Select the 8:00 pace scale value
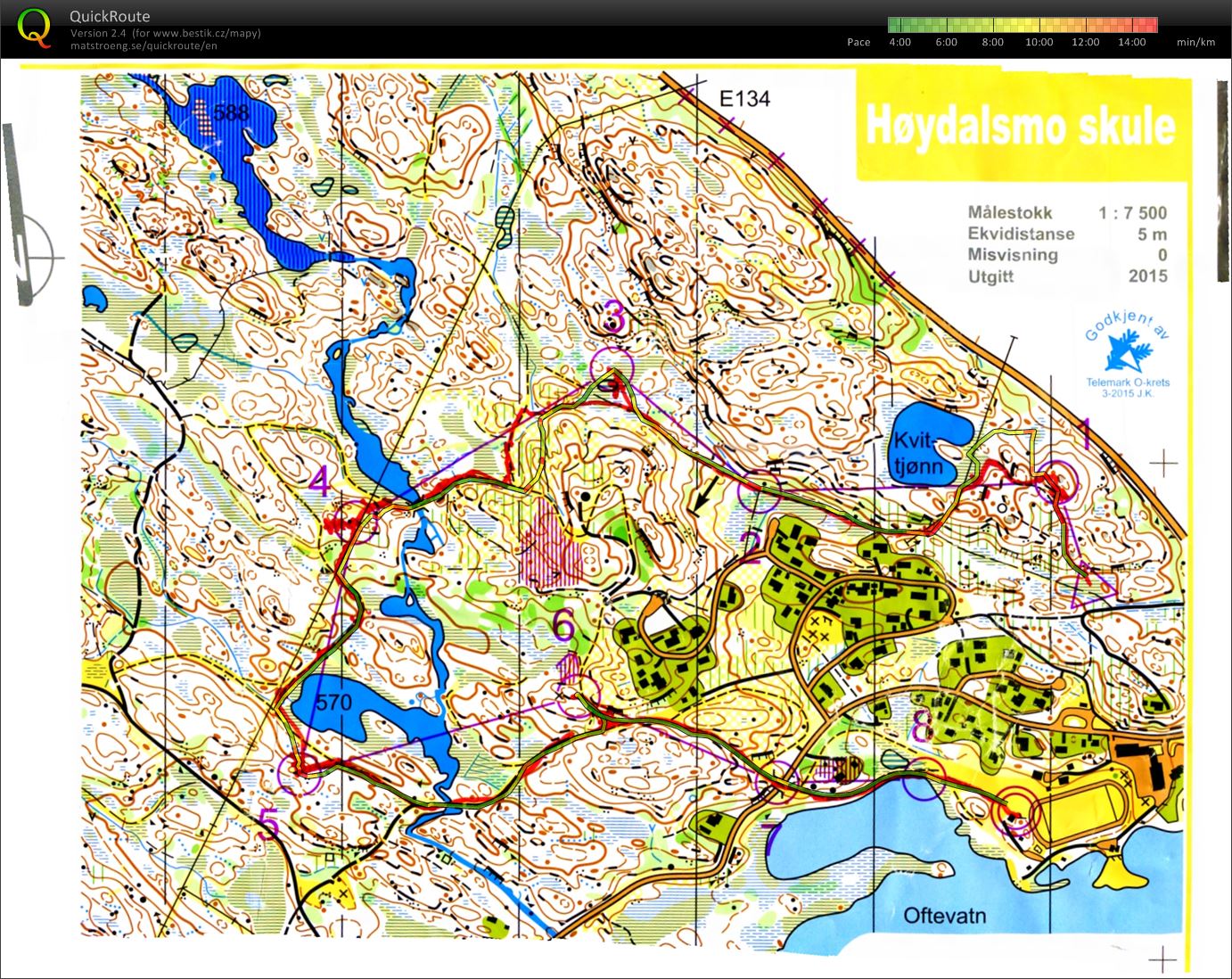This screenshot has width=1232, height=979. pyautogui.click(x=992, y=42)
